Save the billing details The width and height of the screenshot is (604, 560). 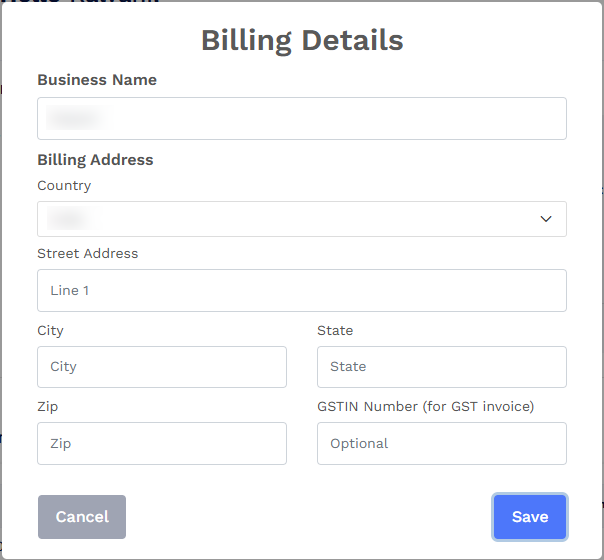530,517
